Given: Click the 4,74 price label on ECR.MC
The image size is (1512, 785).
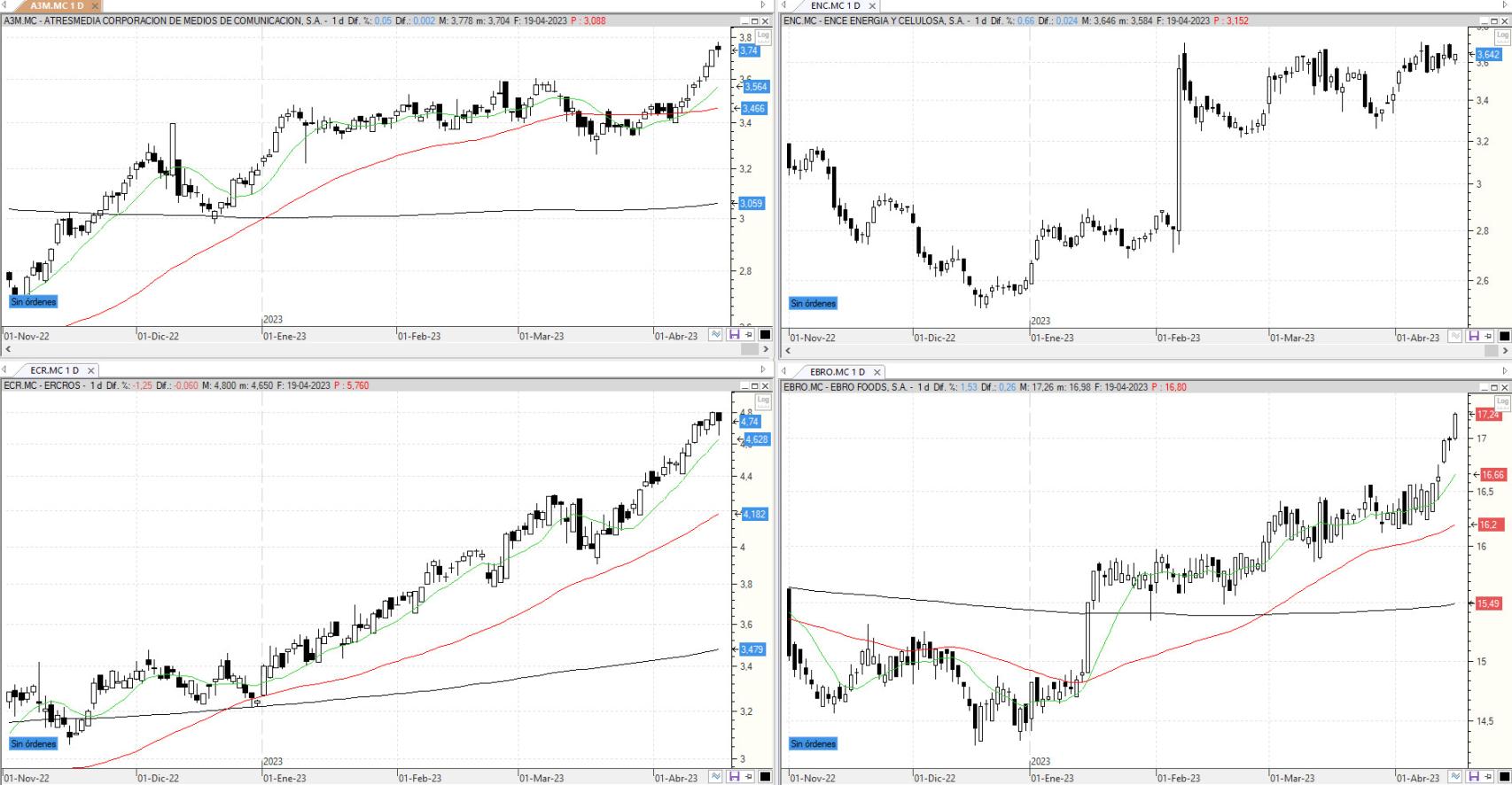Looking at the screenshot, I should pyautogui.click(x=751, y=422).
